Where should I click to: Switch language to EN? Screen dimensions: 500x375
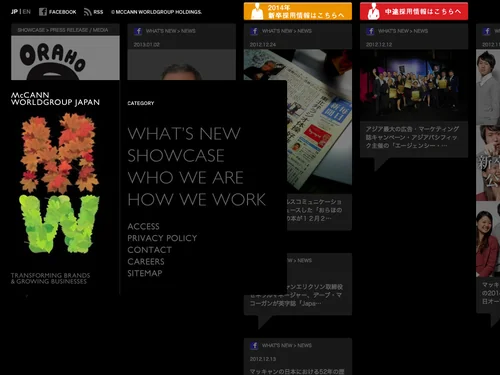pyautogui.click(x=27, y=12)
